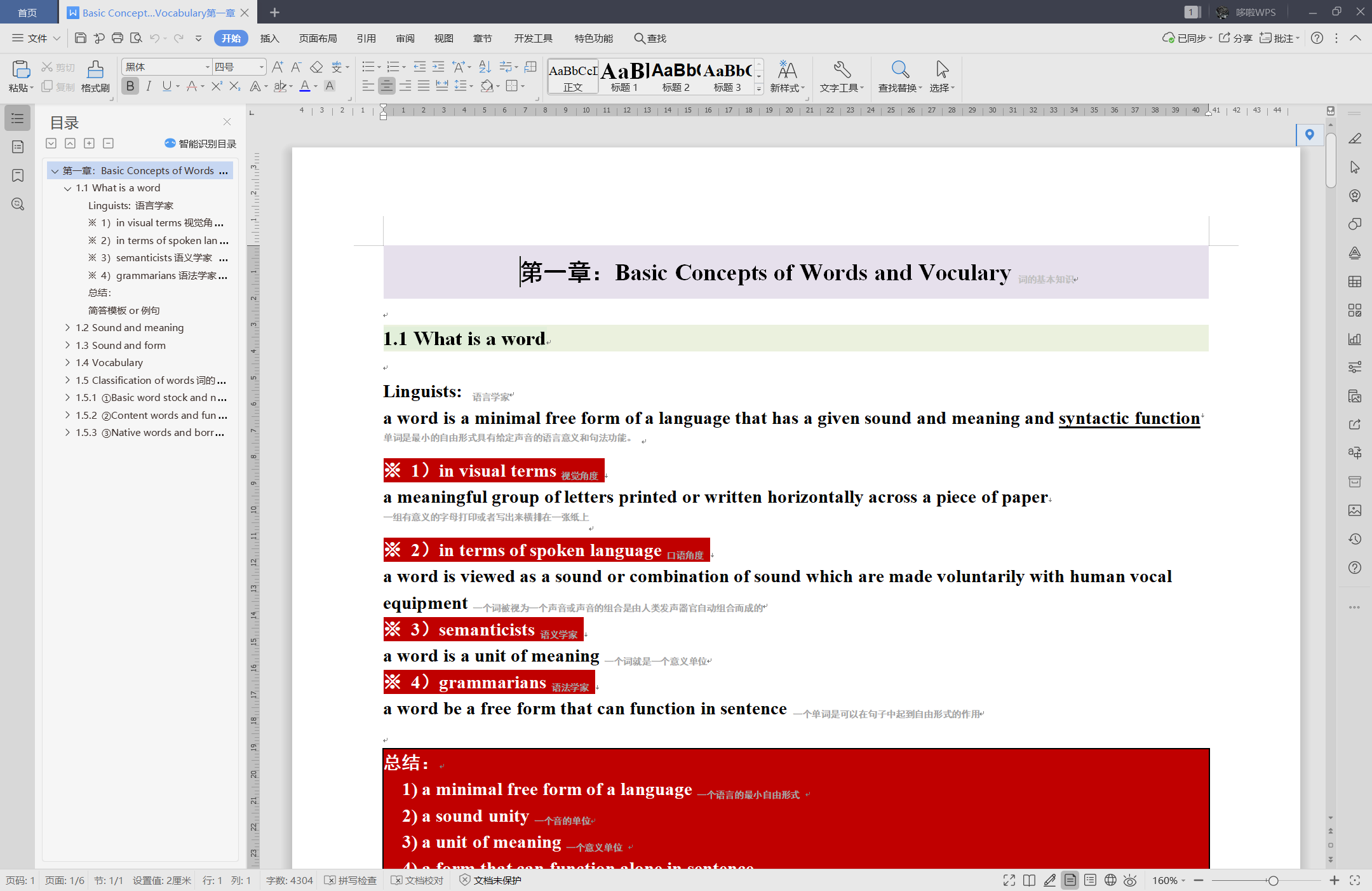Click the Paste clipboard icon
Image resolution: width=1372 pixels, height=891 pixels.
(20, 69)
